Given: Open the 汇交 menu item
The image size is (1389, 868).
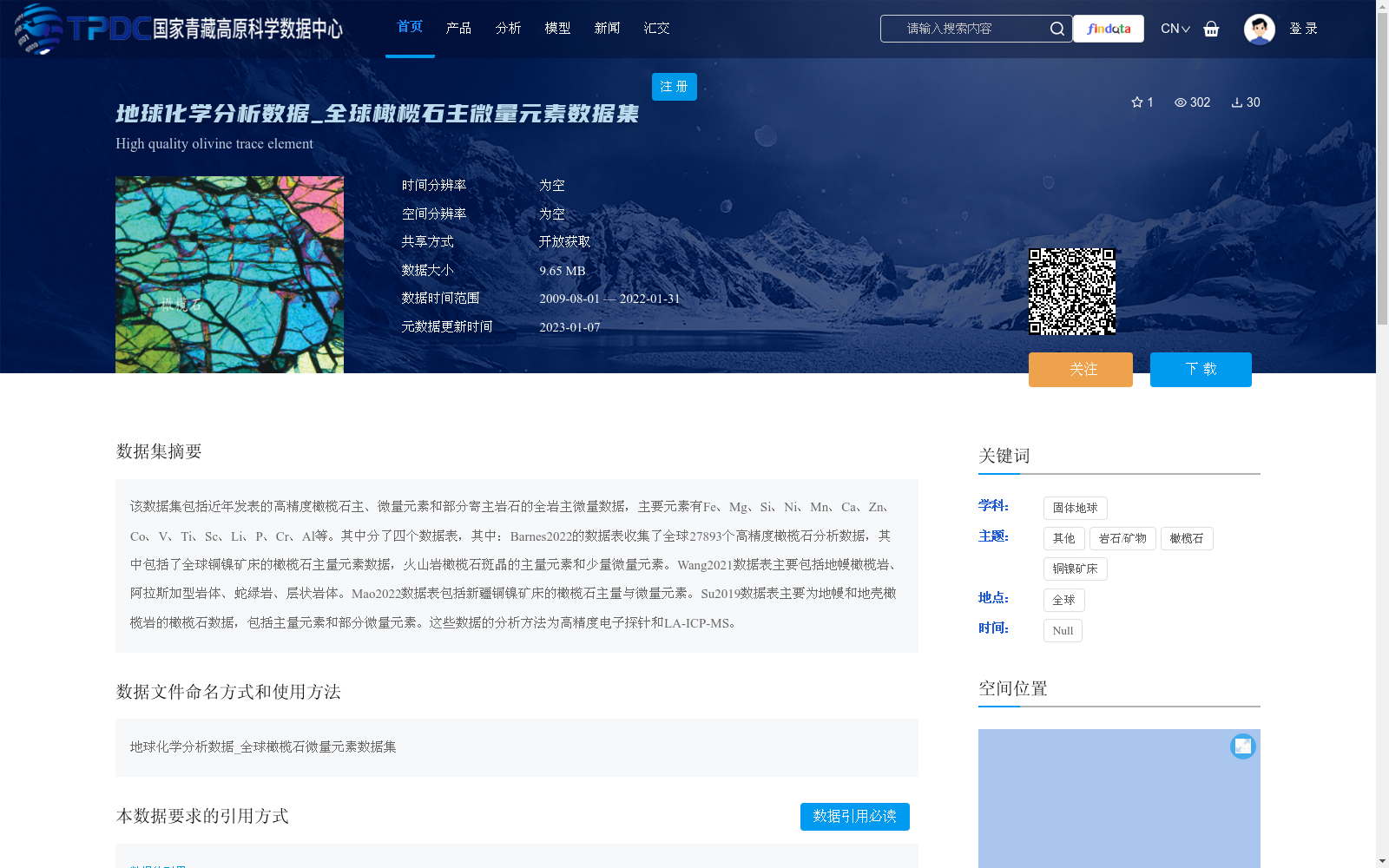Looking at the screenshot, I should (x=656, y=29).
